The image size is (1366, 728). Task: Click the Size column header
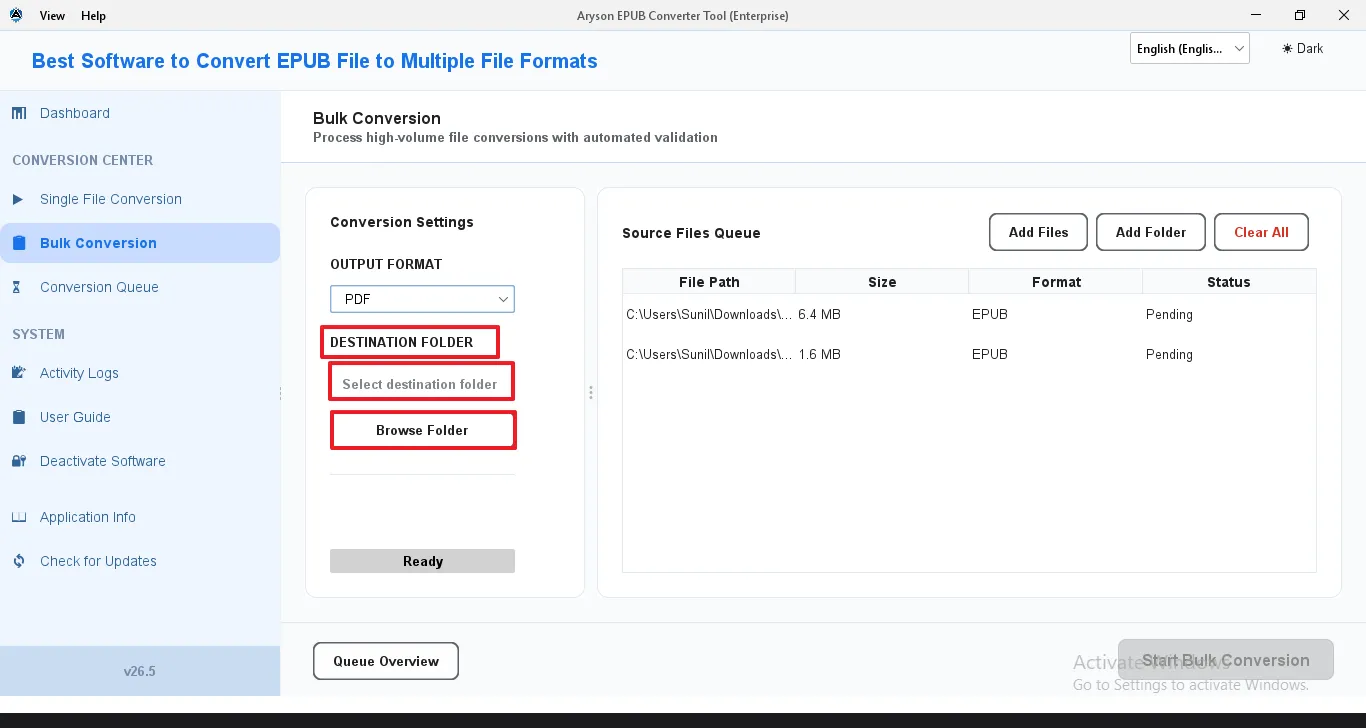click(x=882, y=282)
